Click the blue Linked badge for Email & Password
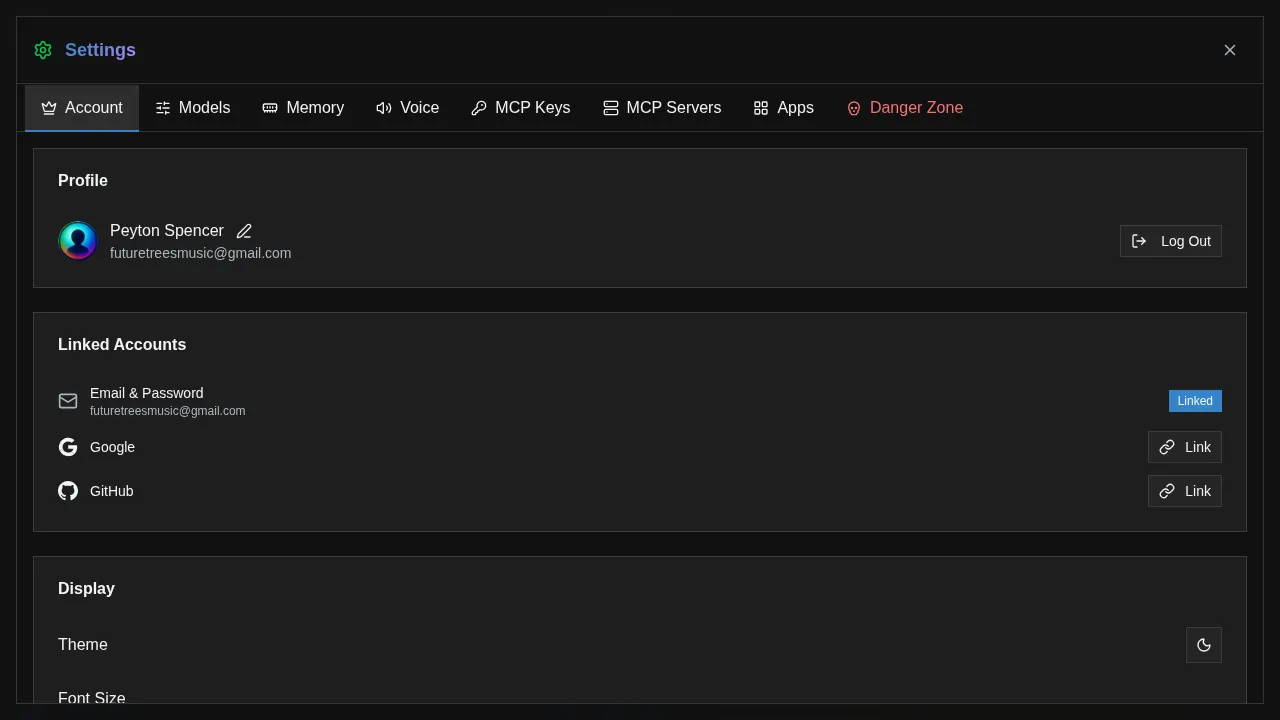Viewport: 1280px width, 720px height. tap(1195, 401)
